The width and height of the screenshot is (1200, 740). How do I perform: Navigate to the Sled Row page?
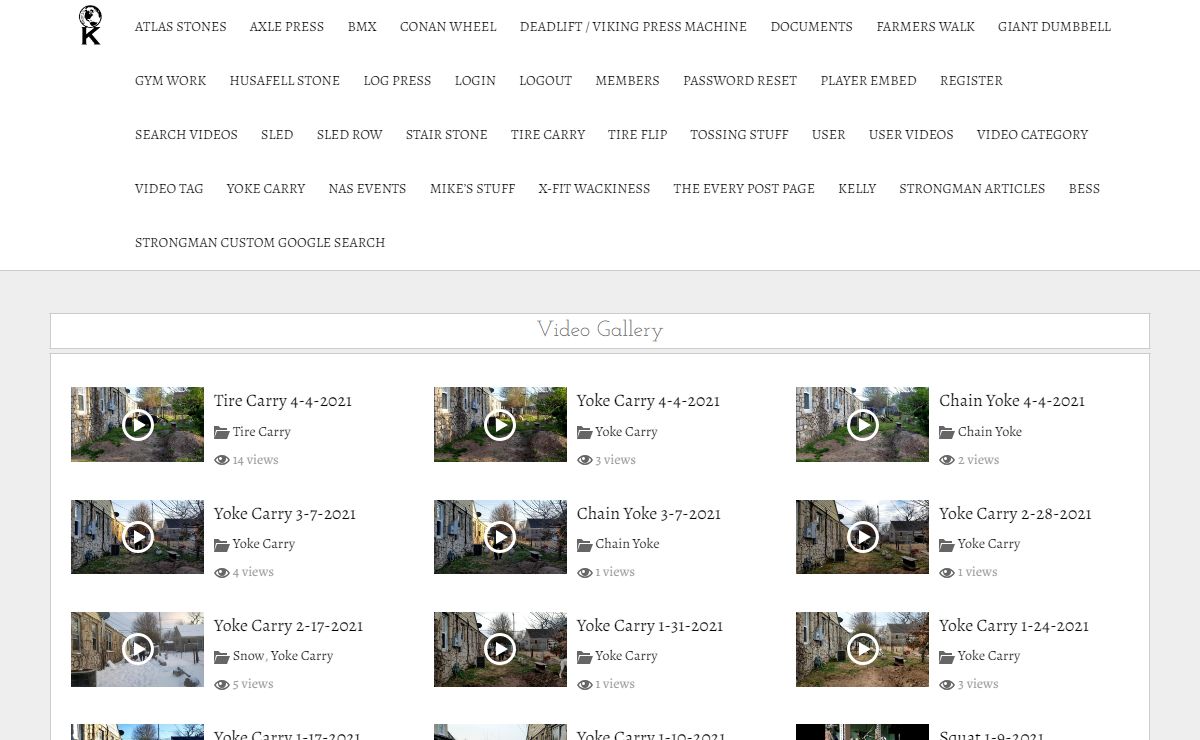[350, 135]
